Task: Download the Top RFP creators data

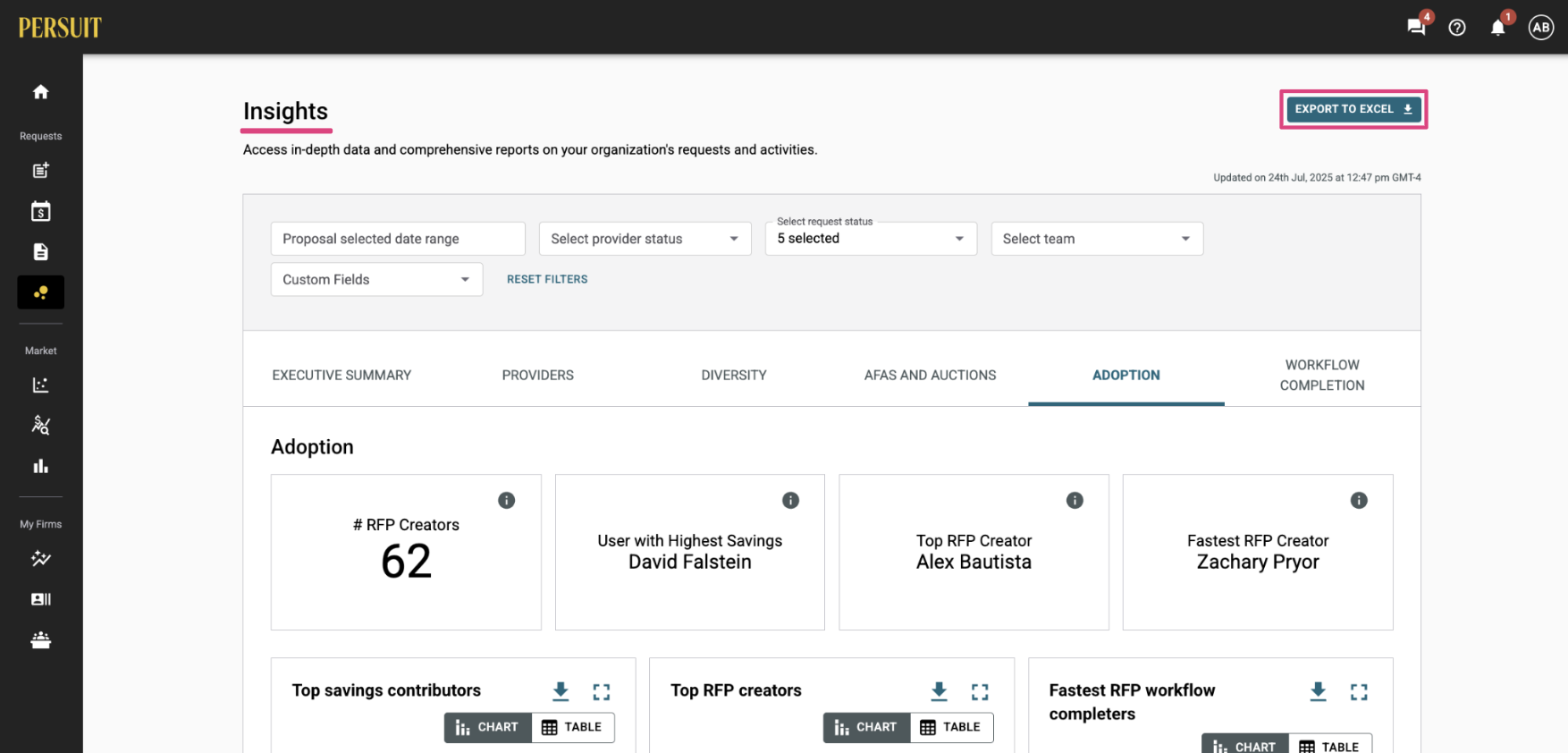Action: click(x=939, y=691)
